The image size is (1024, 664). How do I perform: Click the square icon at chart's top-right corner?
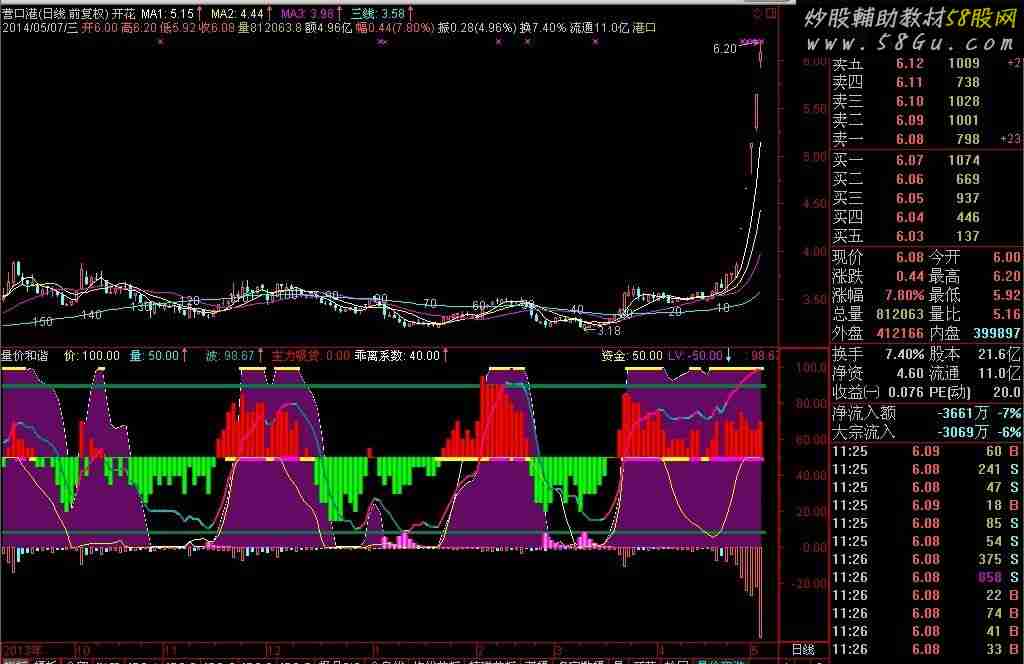(769, 15)
